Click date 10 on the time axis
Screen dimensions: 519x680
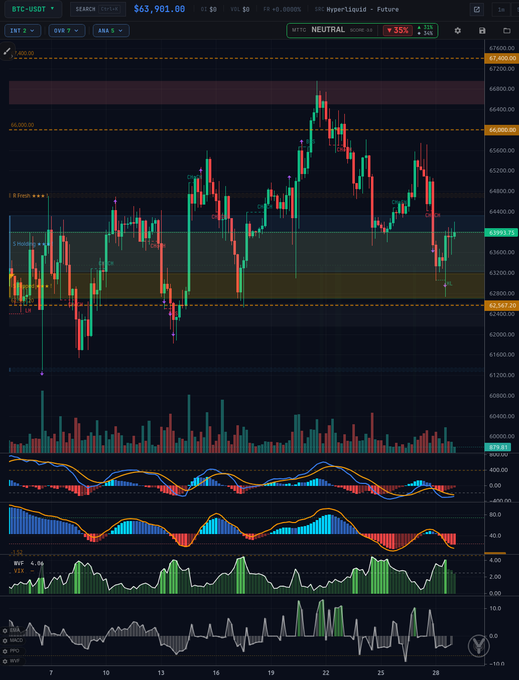click(x=106, y=673)
